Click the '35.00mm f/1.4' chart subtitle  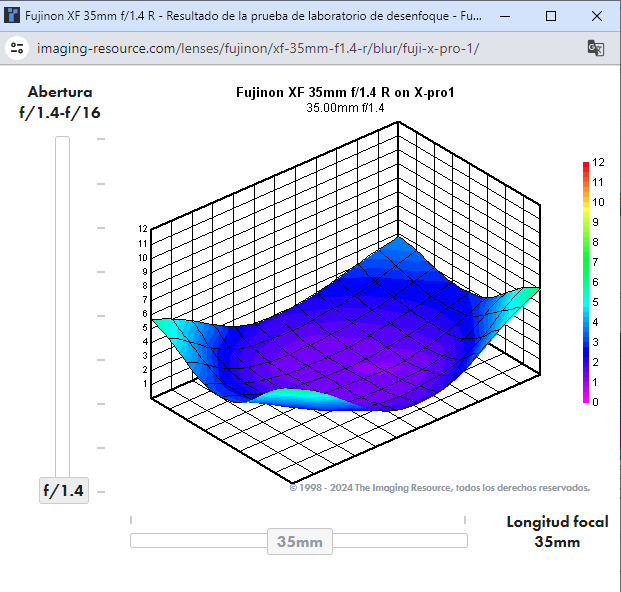345,108
